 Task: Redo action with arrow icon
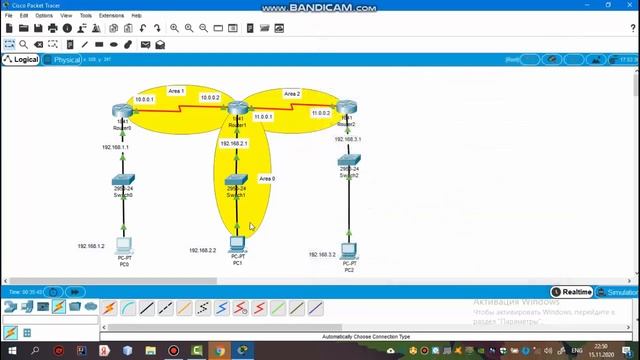click(157, 28)
